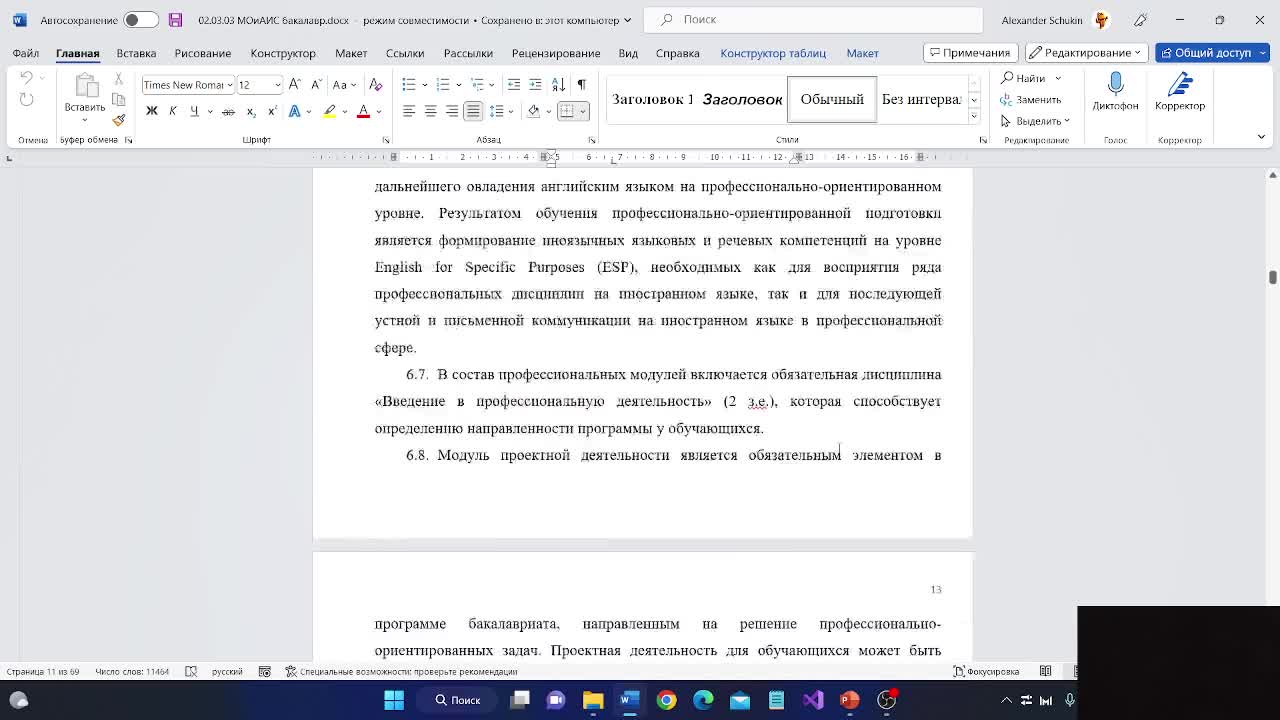Open Корректор editor tool
Screen dimensions: 1280x720
pyautogui.click(x=1180, y=93)
